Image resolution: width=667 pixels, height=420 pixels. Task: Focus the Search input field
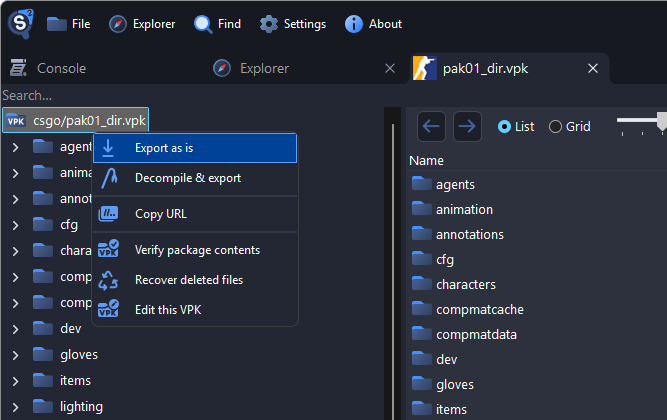click(191, 95)
